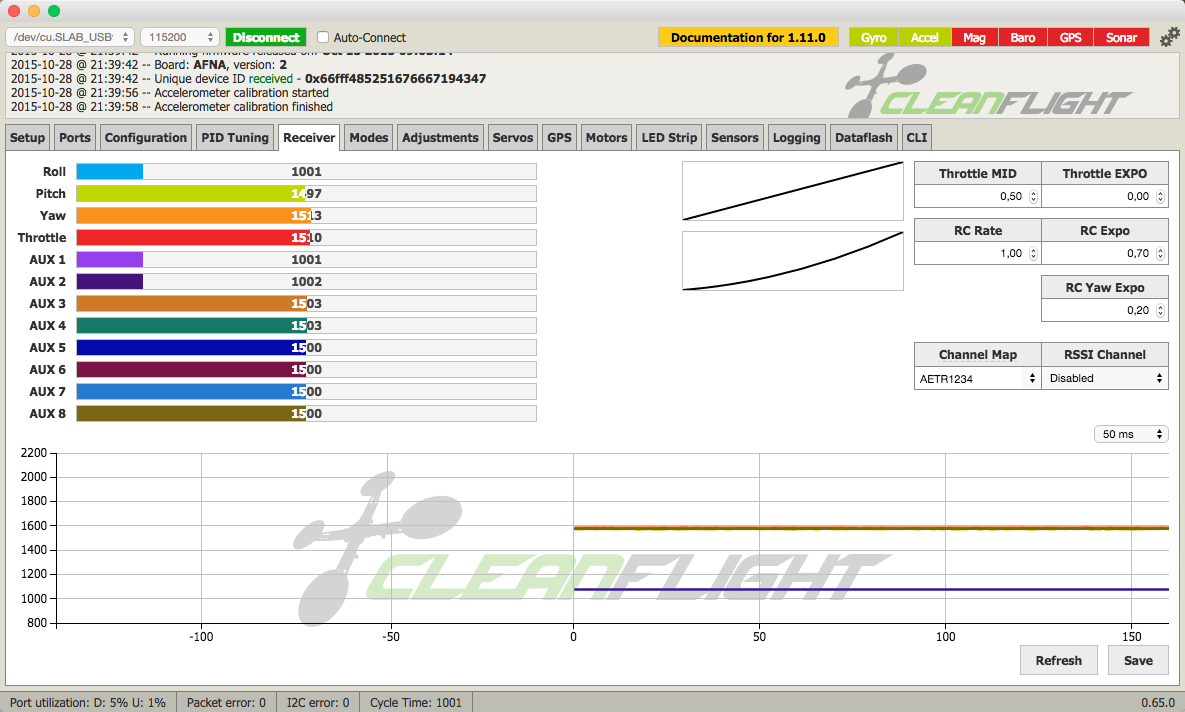The height and width of the screenshot is (712, 1185).
Task: Open the serial port dropdown
Action: pos(70,37)
